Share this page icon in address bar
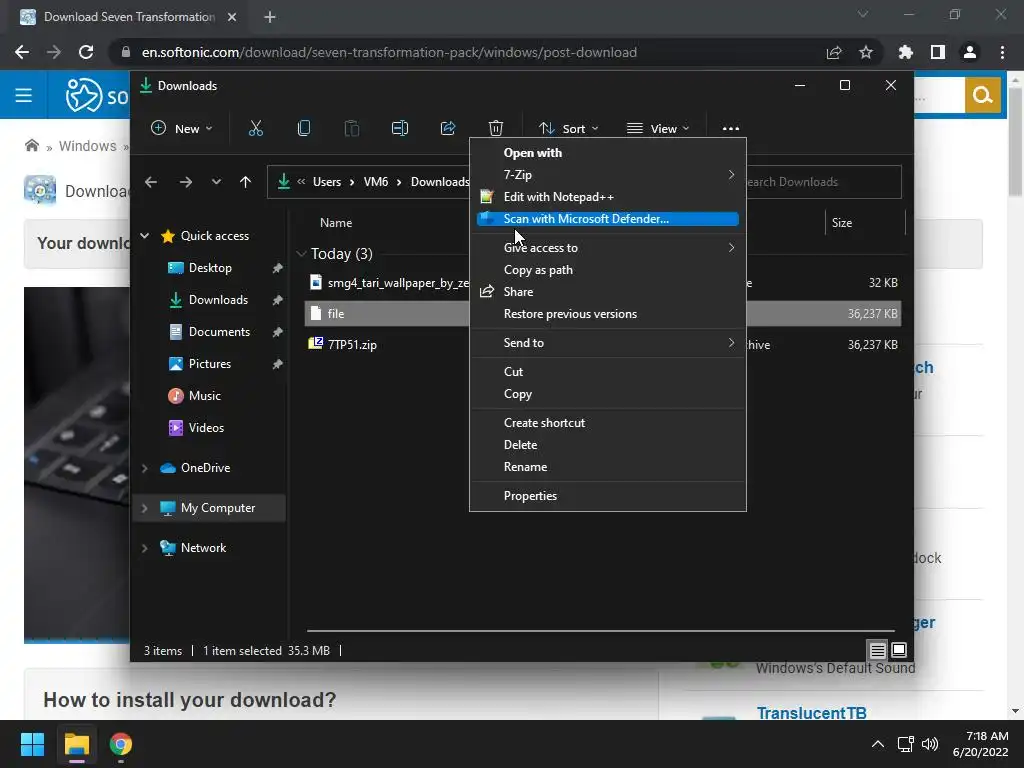The image size is (1024, 768). 834,52
